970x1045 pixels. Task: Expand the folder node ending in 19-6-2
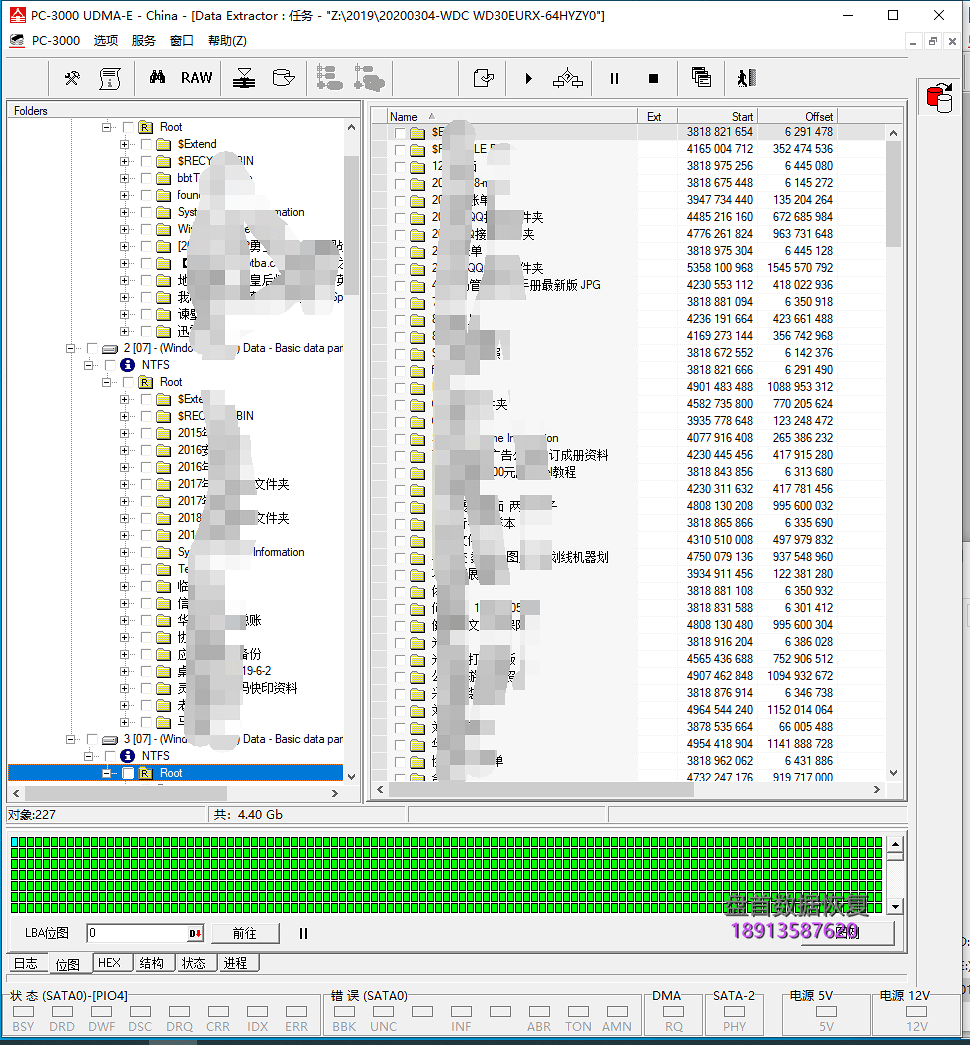pyautogui.click(x=124, y=671)
